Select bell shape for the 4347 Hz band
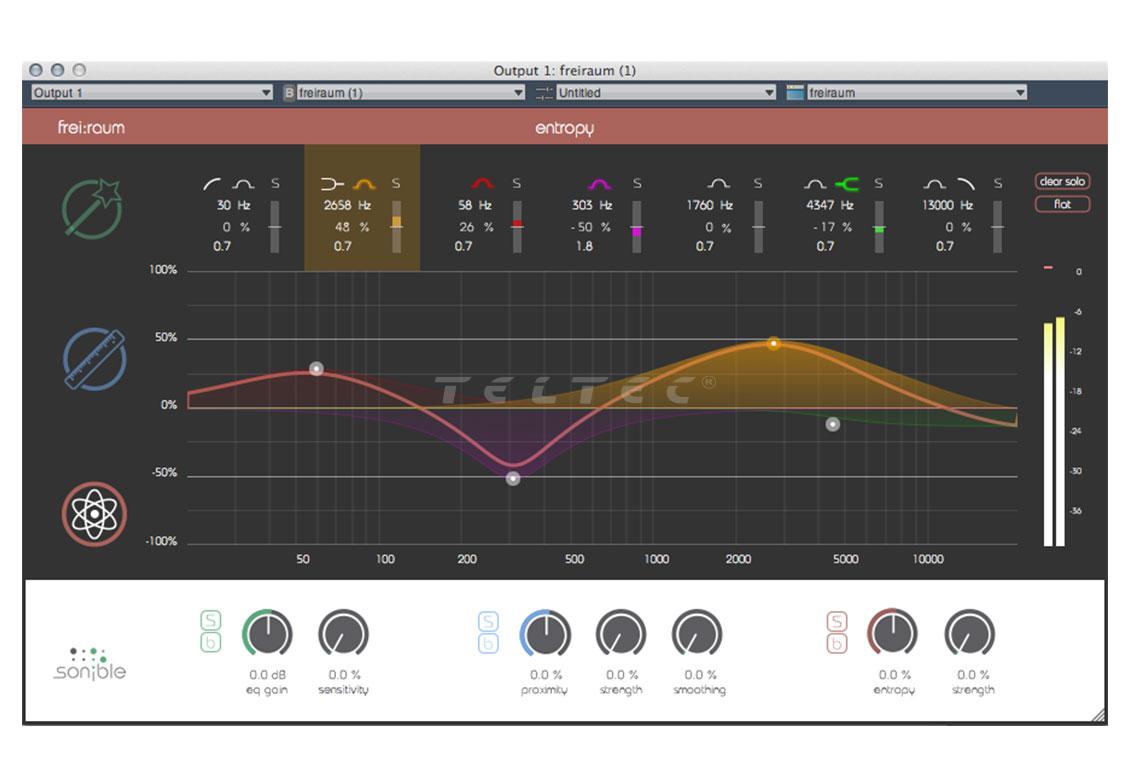The width and height of the screenshot is (1140, 782). coord(815,184)
